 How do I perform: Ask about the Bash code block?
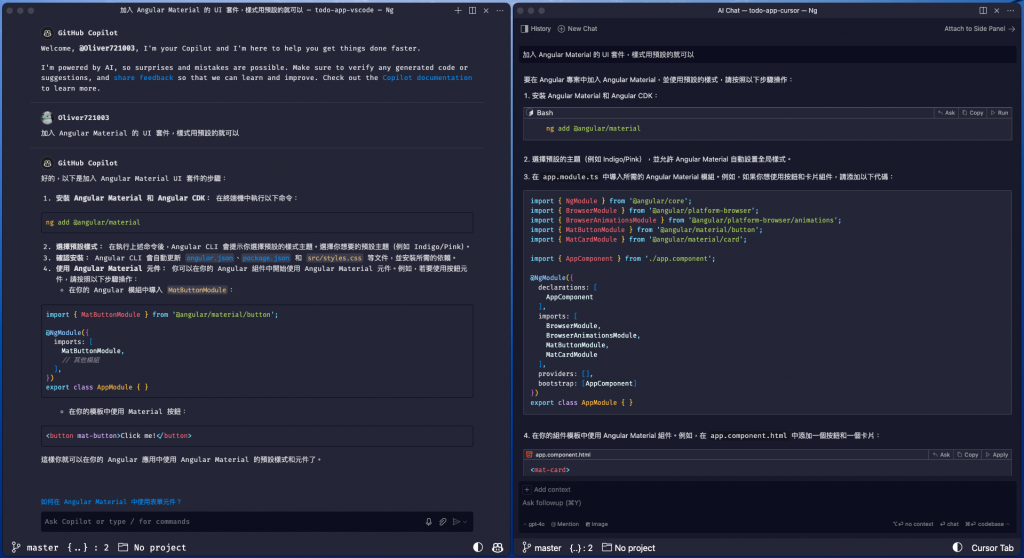946,113
